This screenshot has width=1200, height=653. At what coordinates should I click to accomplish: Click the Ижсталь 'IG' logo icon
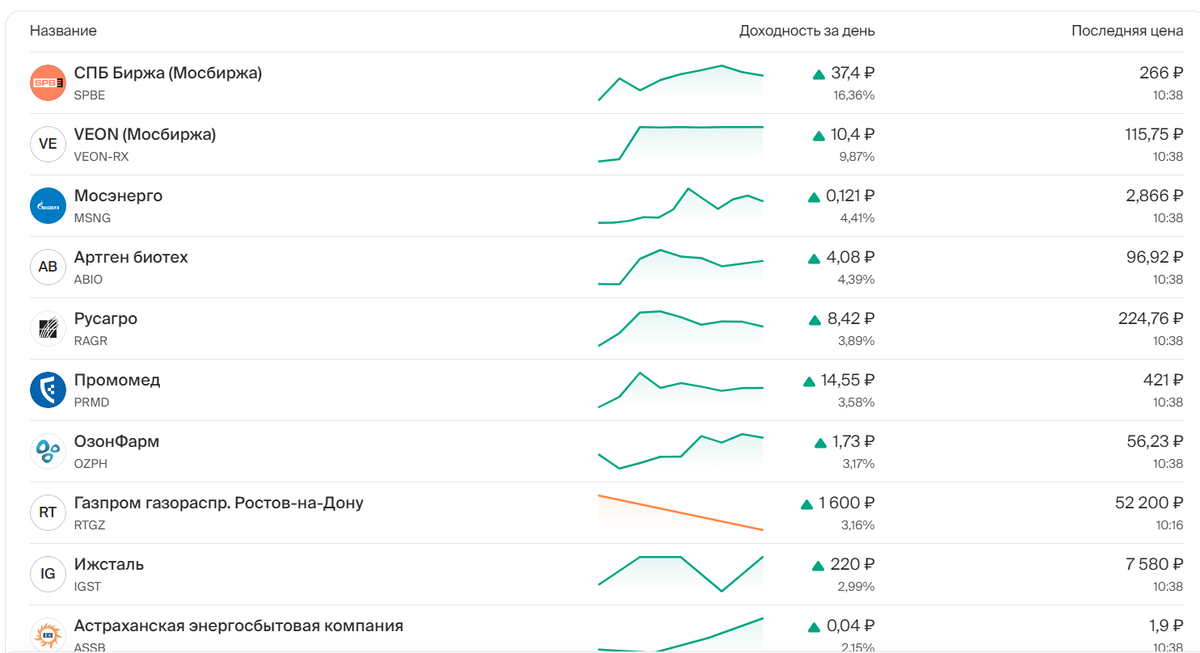click(47, 574)
